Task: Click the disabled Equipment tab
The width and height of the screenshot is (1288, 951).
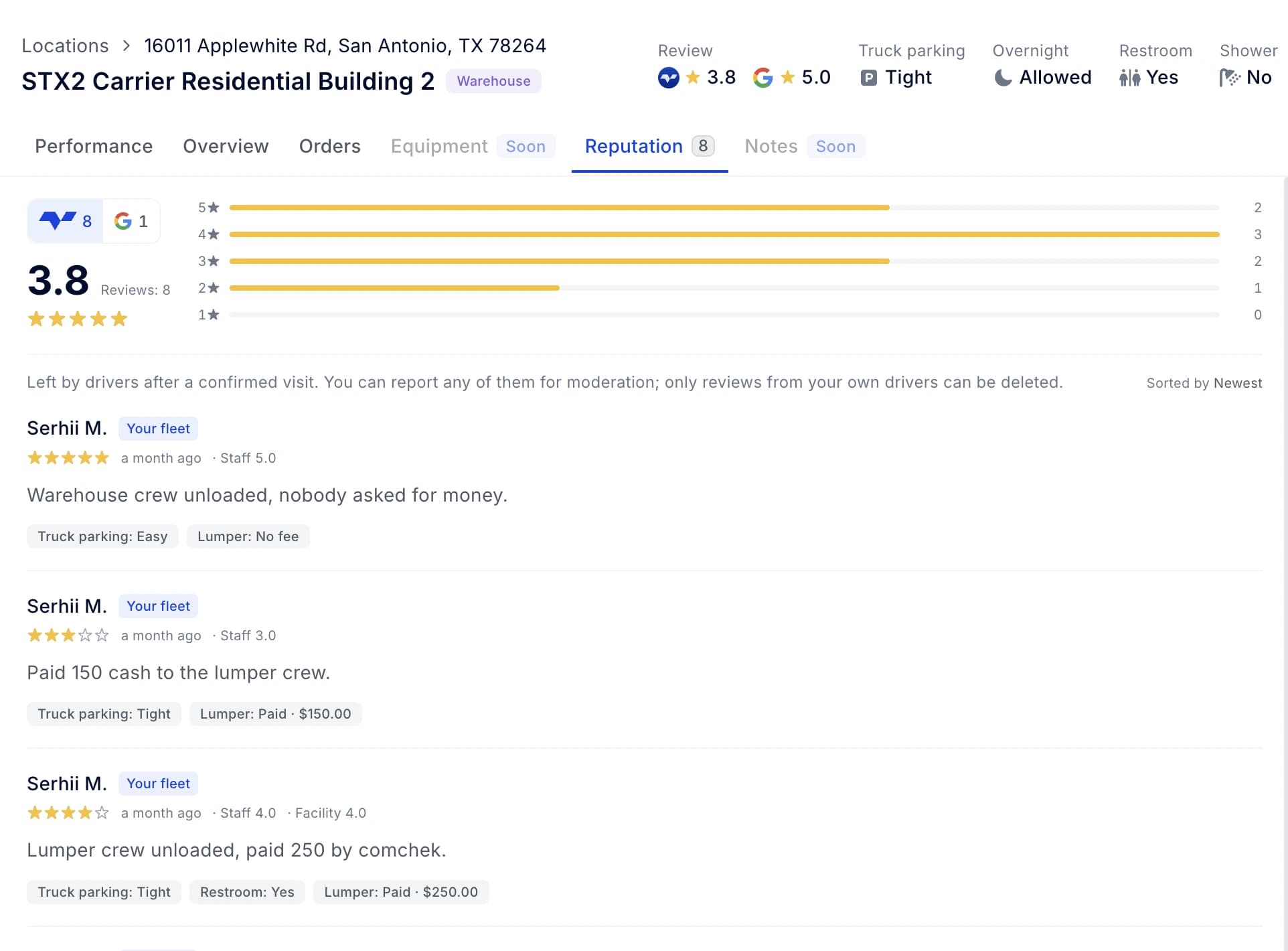Action: 473,146
